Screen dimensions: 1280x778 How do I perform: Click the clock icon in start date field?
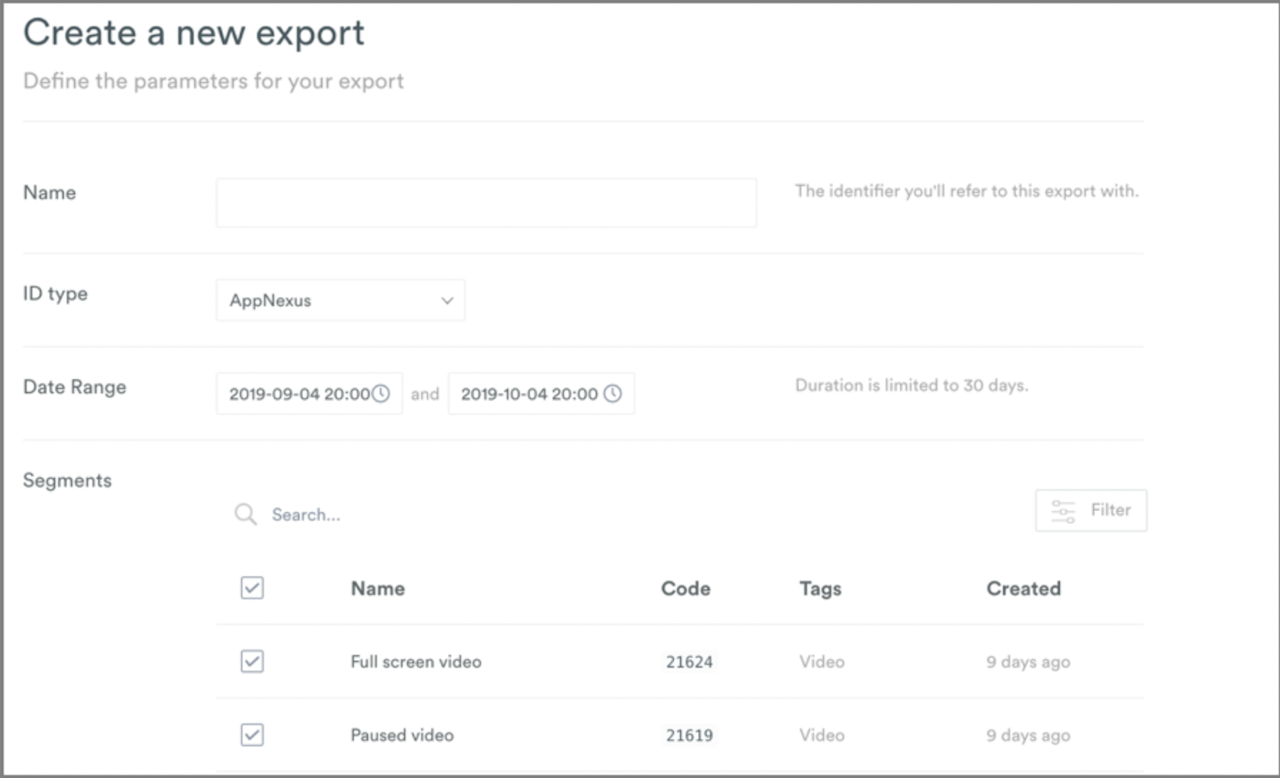381,394
